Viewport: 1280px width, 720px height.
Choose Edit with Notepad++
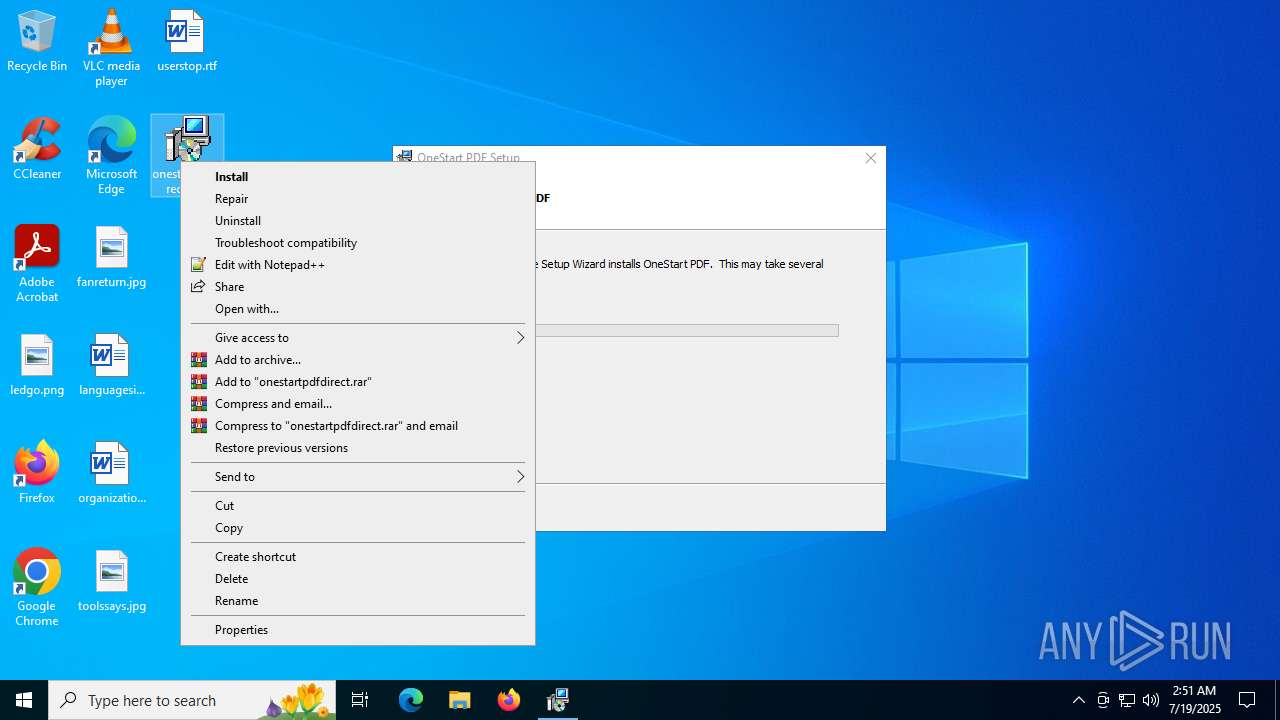tap(358, 265)
